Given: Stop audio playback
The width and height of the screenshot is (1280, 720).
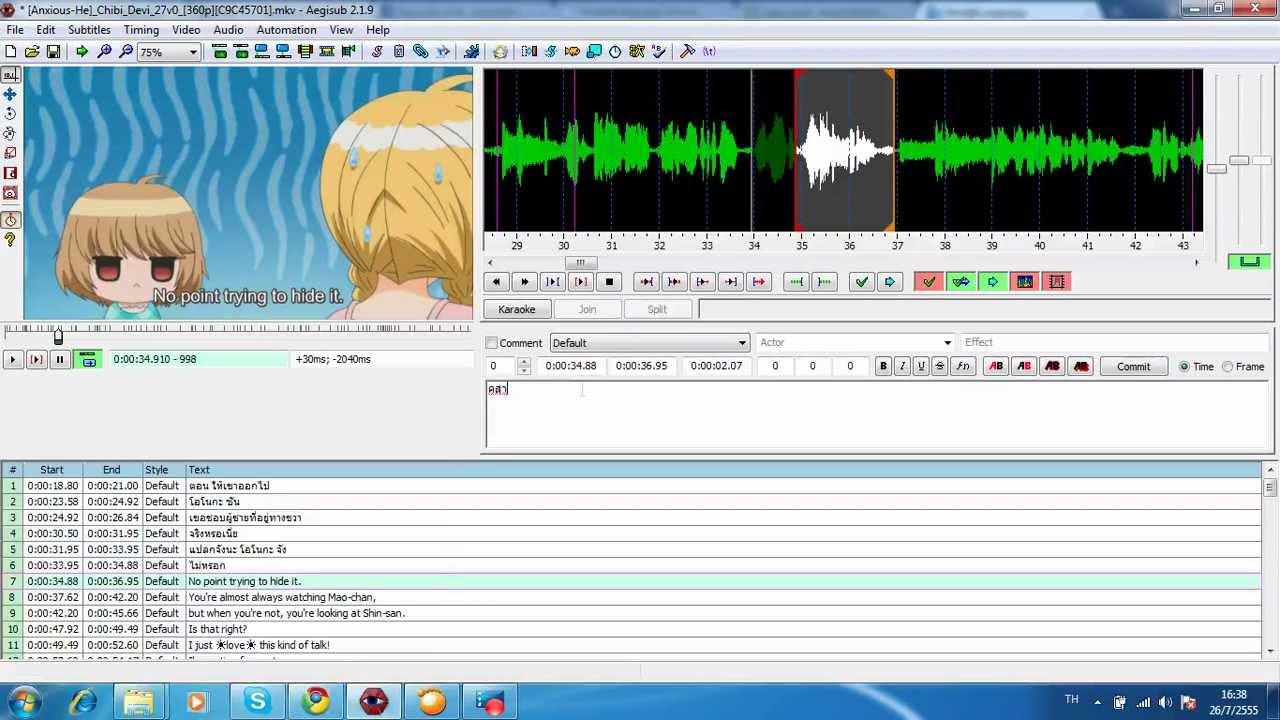Looking at the screenshot, I should [609, 282].
